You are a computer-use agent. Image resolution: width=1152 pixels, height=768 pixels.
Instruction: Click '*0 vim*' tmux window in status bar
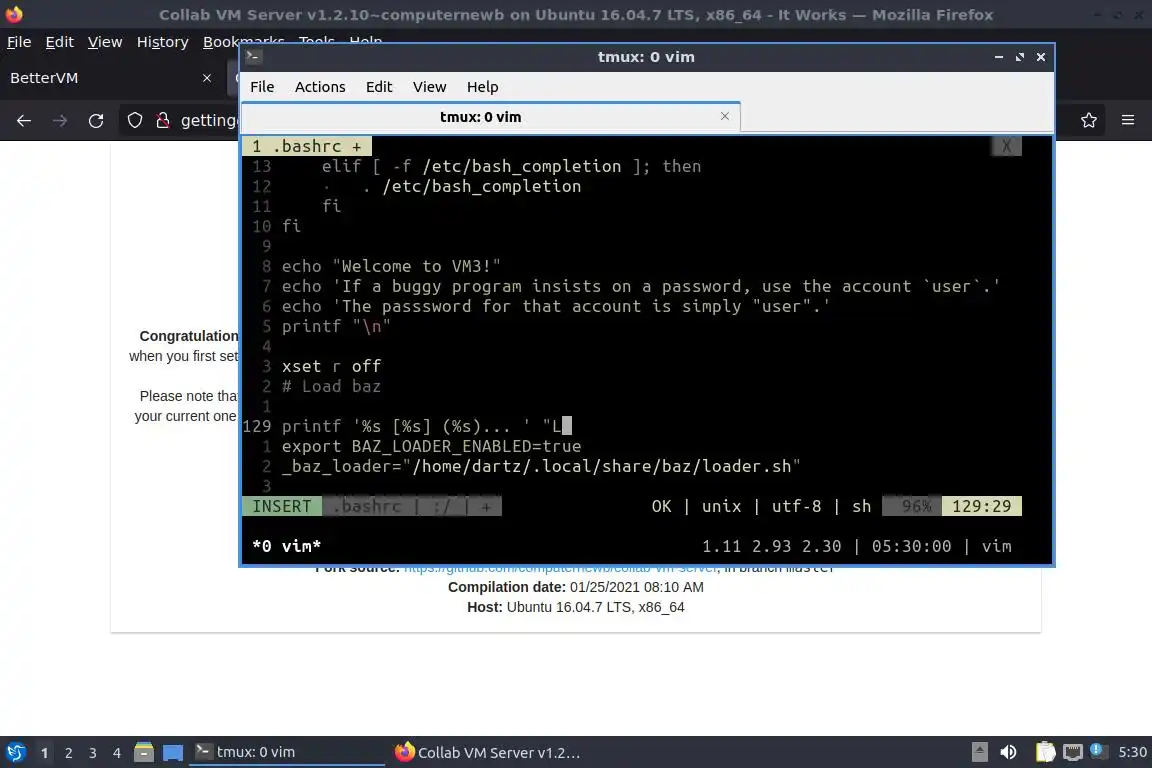287,546
